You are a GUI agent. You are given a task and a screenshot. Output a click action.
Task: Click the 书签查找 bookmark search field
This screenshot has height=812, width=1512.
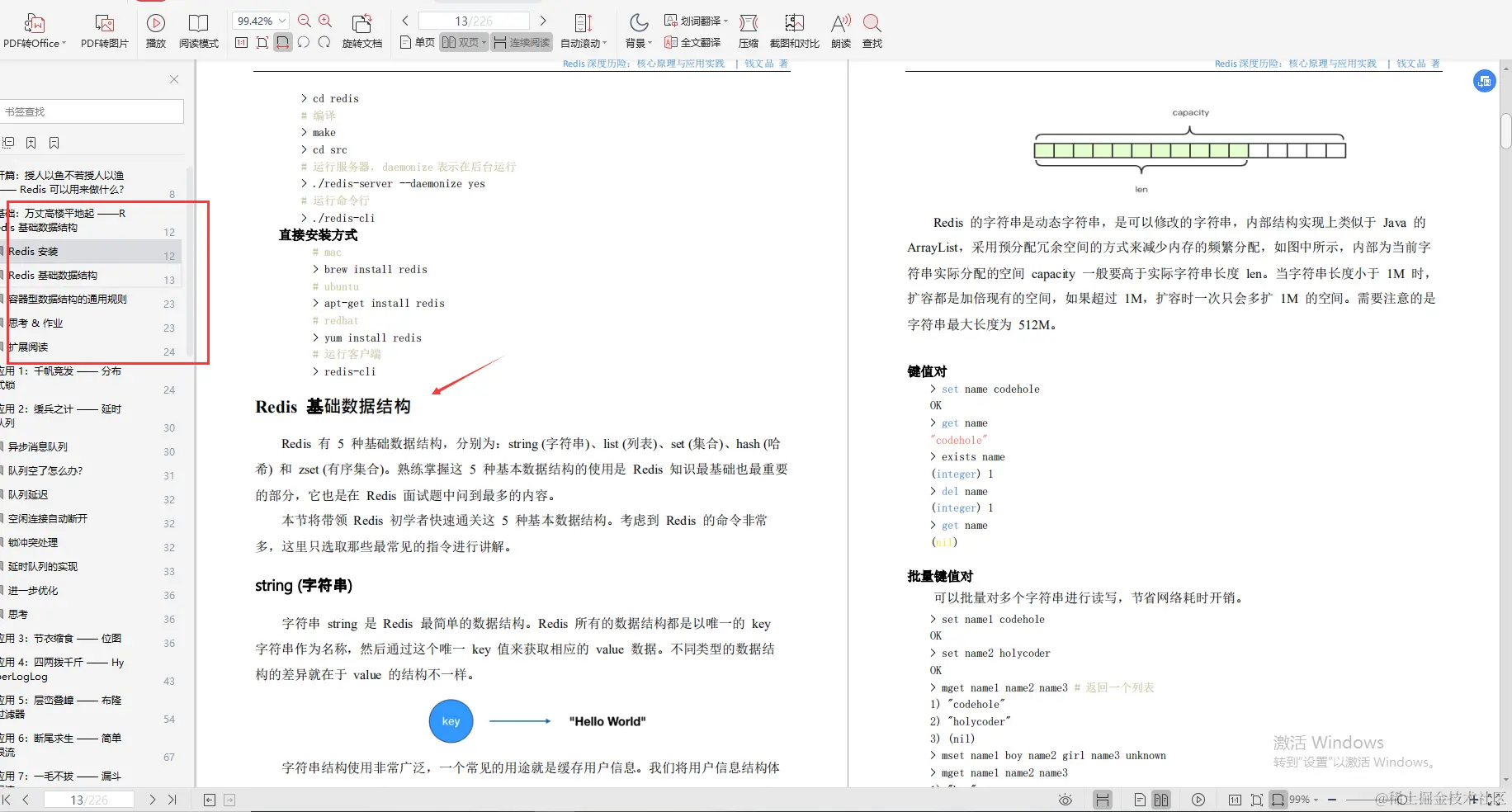point(92,111)
